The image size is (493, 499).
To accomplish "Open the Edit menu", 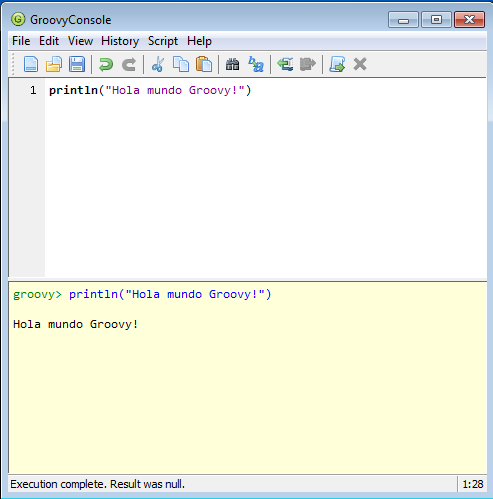I will point(49,41).
